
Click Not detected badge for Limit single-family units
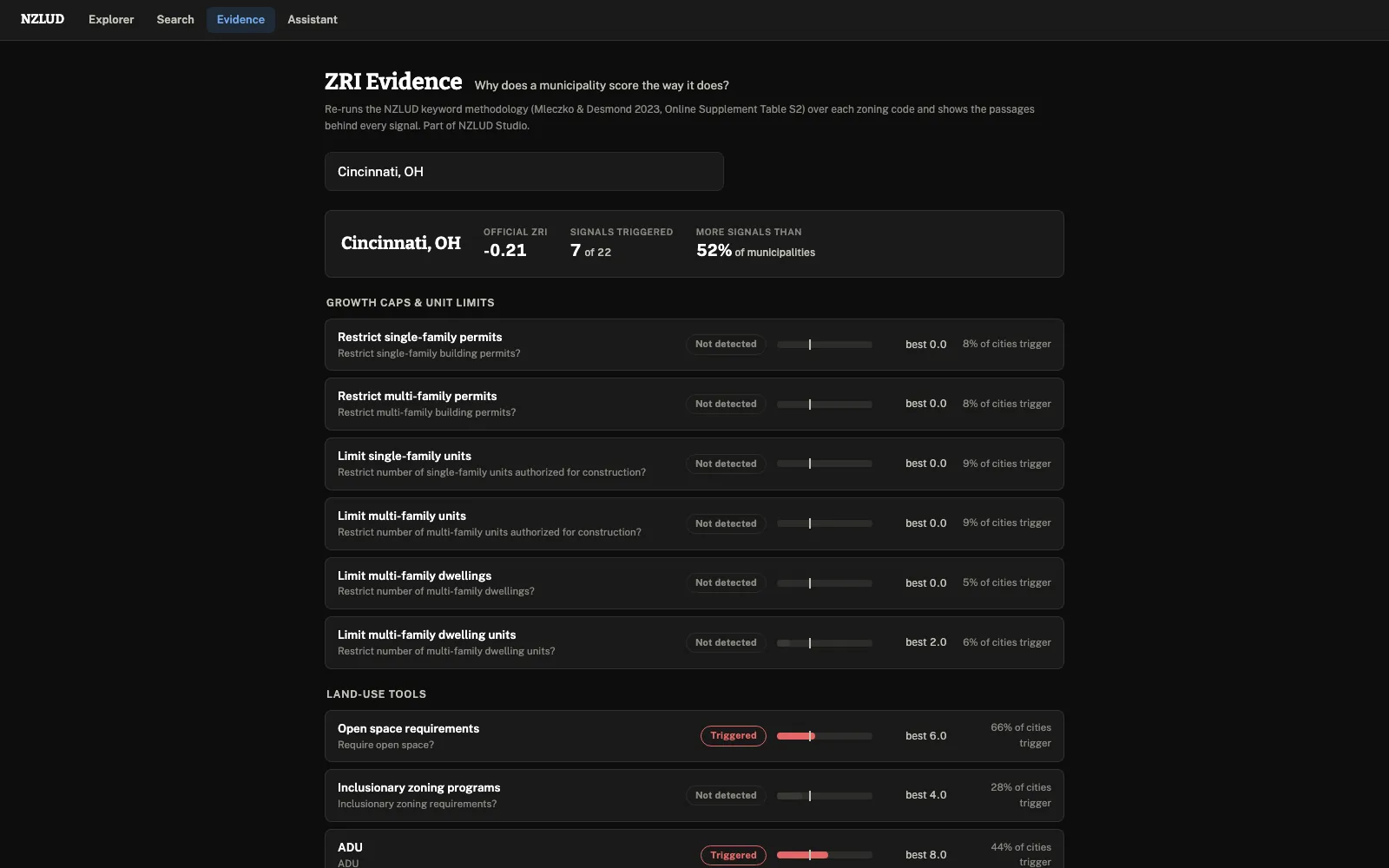(726, 464)
